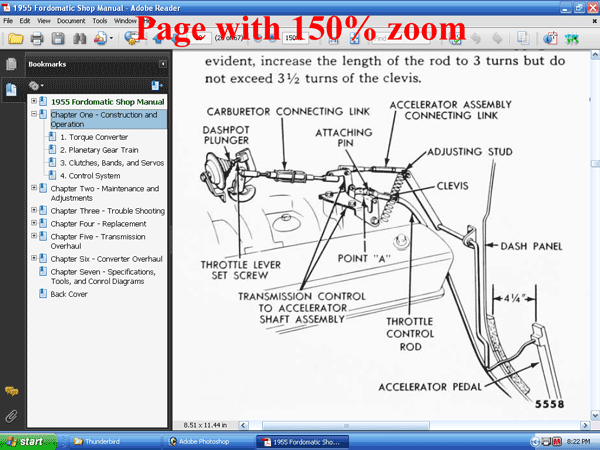Select Chapter Three - Trouble Shooting bookmark

tap(108, 211)
